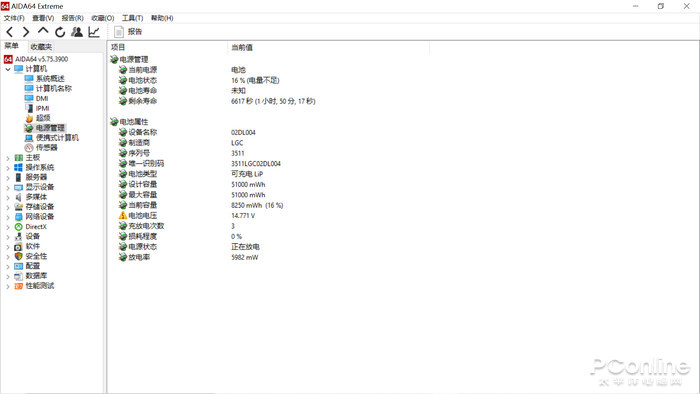This screenshot has height=394, width=700.
Task: Collapse the 计算机 tree node
Action: 8,69
